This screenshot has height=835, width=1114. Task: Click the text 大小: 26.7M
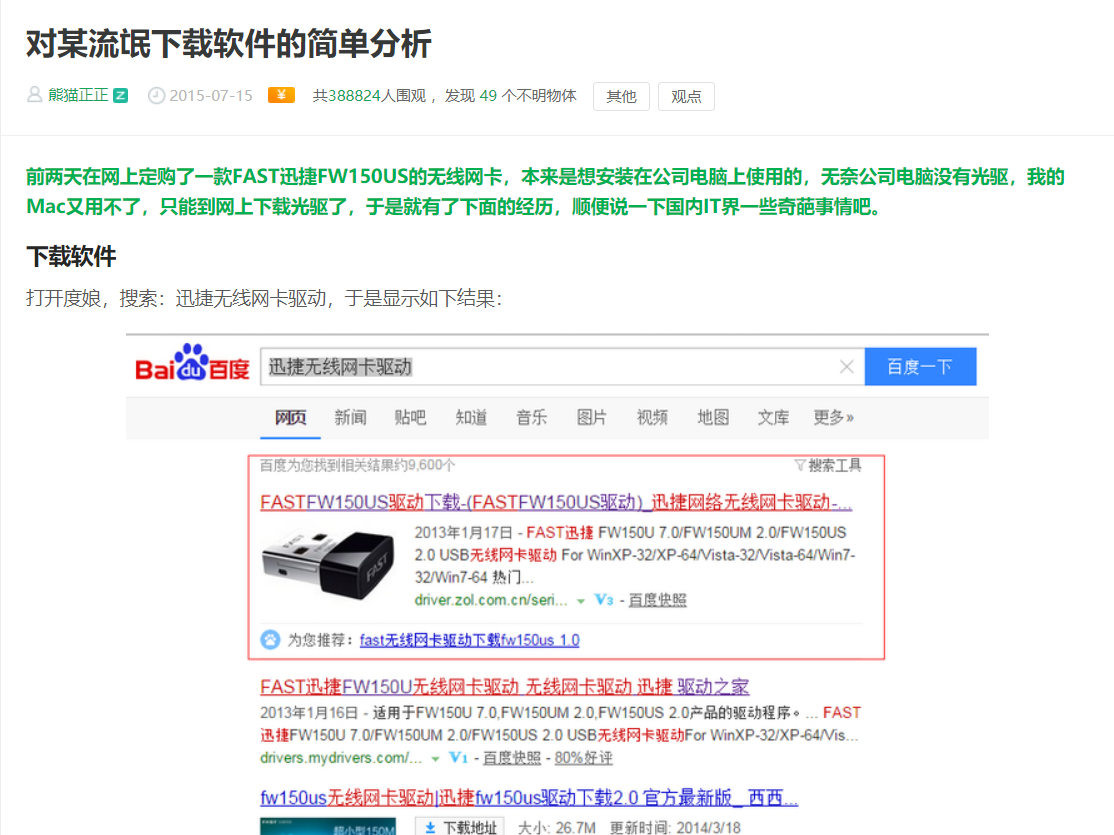tap(557, 827)
